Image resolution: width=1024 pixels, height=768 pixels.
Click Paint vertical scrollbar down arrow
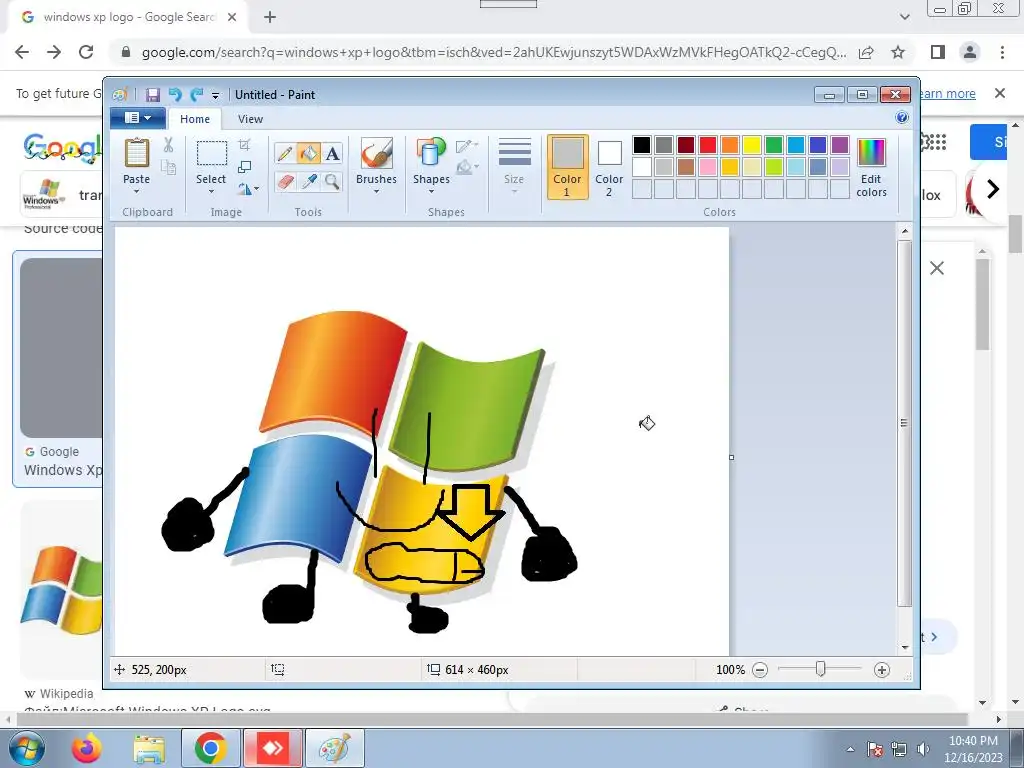click(x=905, y=648)
